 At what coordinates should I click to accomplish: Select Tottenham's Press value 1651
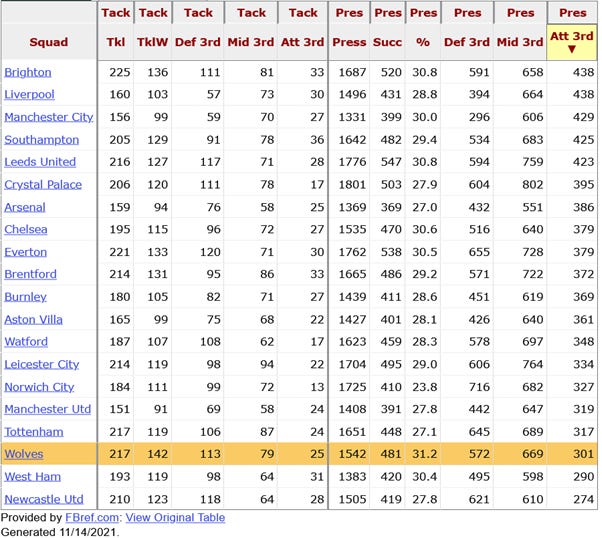[x=352, y=432]
